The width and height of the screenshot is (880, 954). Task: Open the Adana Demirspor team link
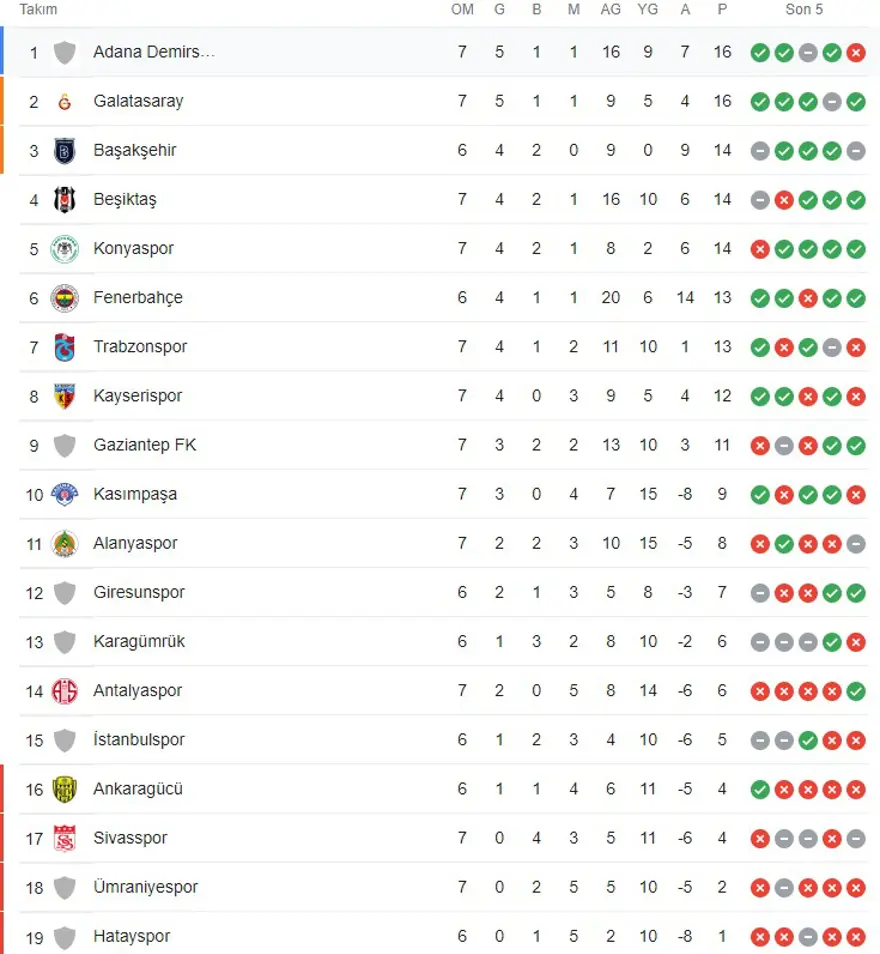tap(153, 52)
